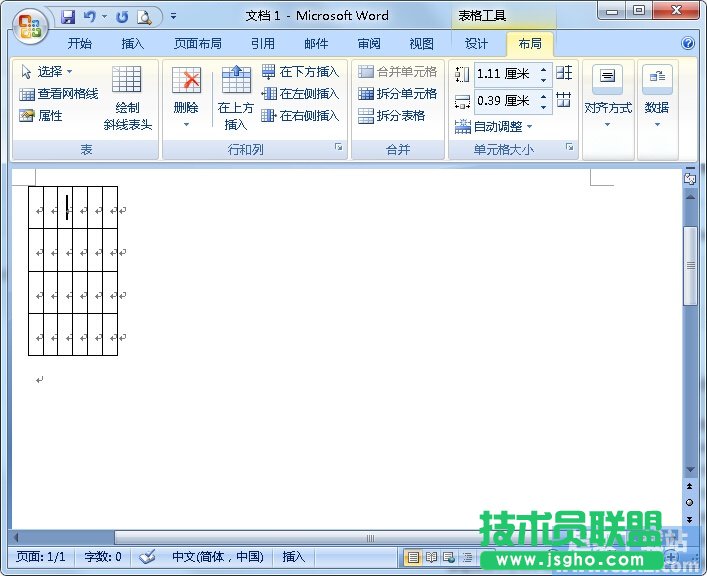Click Split Cells (拆分单元格)

coord(398,94)
